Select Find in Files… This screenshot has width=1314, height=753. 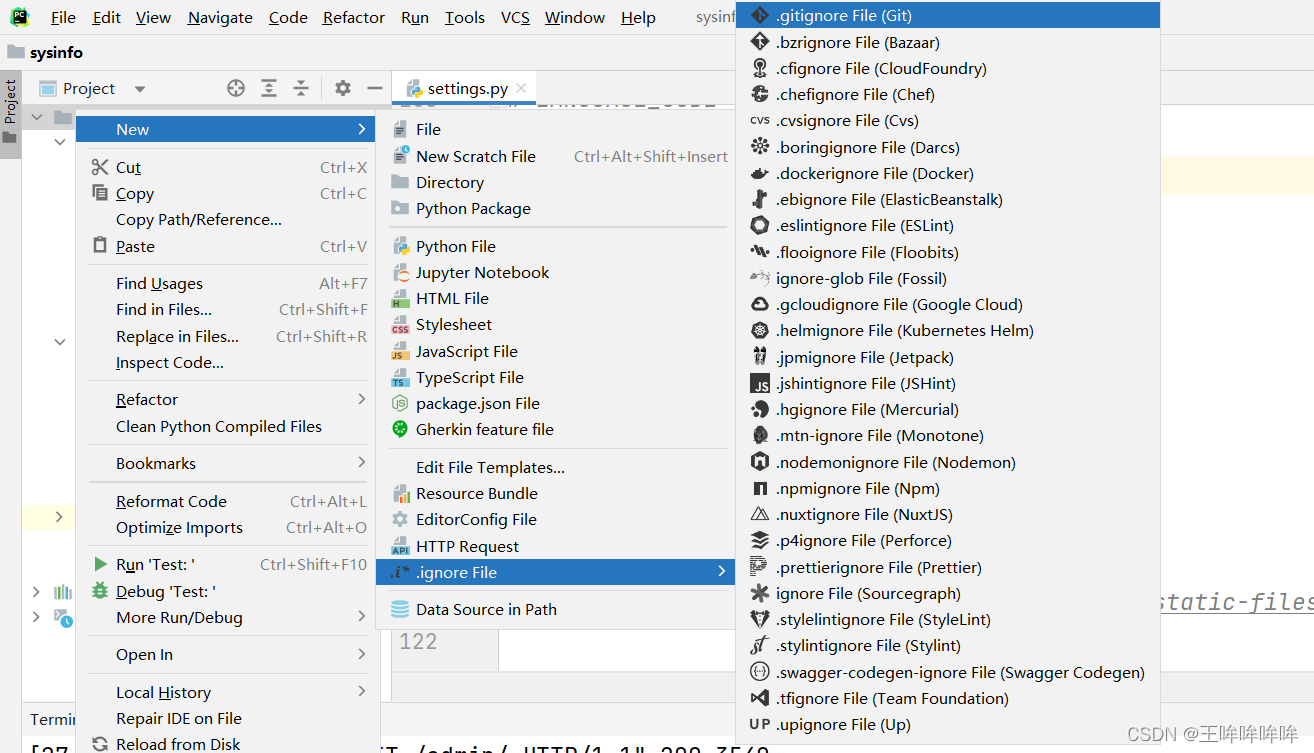228,310
